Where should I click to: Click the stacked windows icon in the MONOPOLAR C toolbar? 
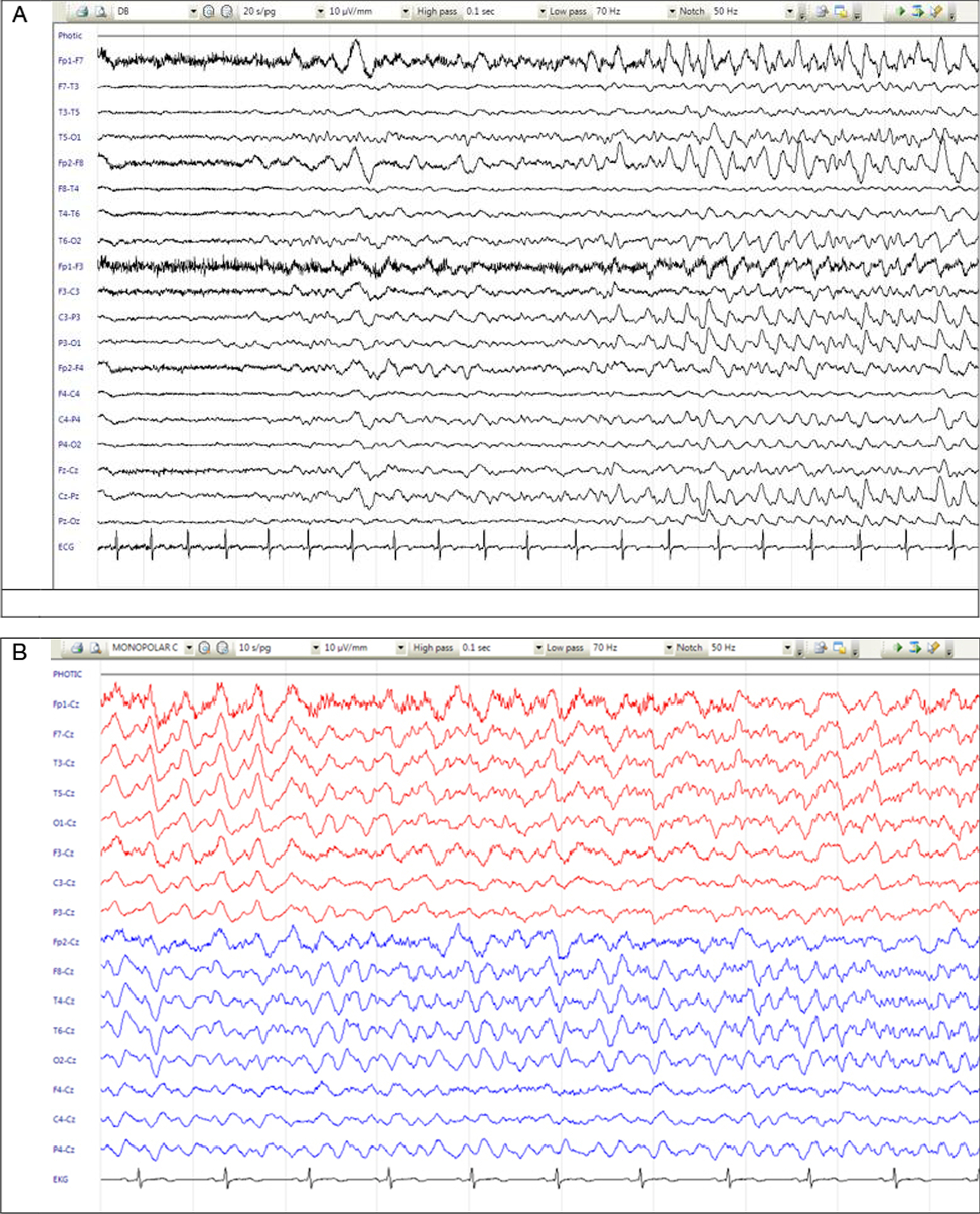(x=839, y=648)
